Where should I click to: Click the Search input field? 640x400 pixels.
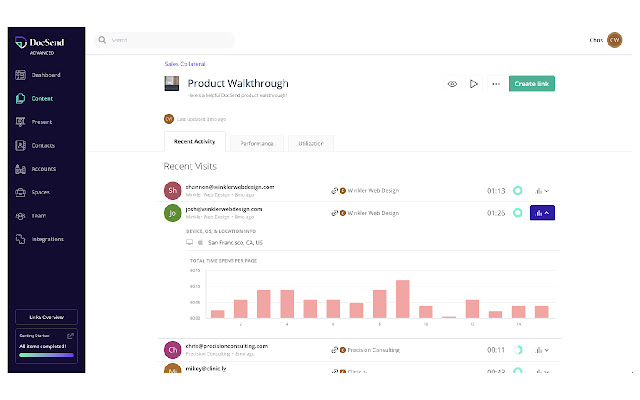click(165, 40)
